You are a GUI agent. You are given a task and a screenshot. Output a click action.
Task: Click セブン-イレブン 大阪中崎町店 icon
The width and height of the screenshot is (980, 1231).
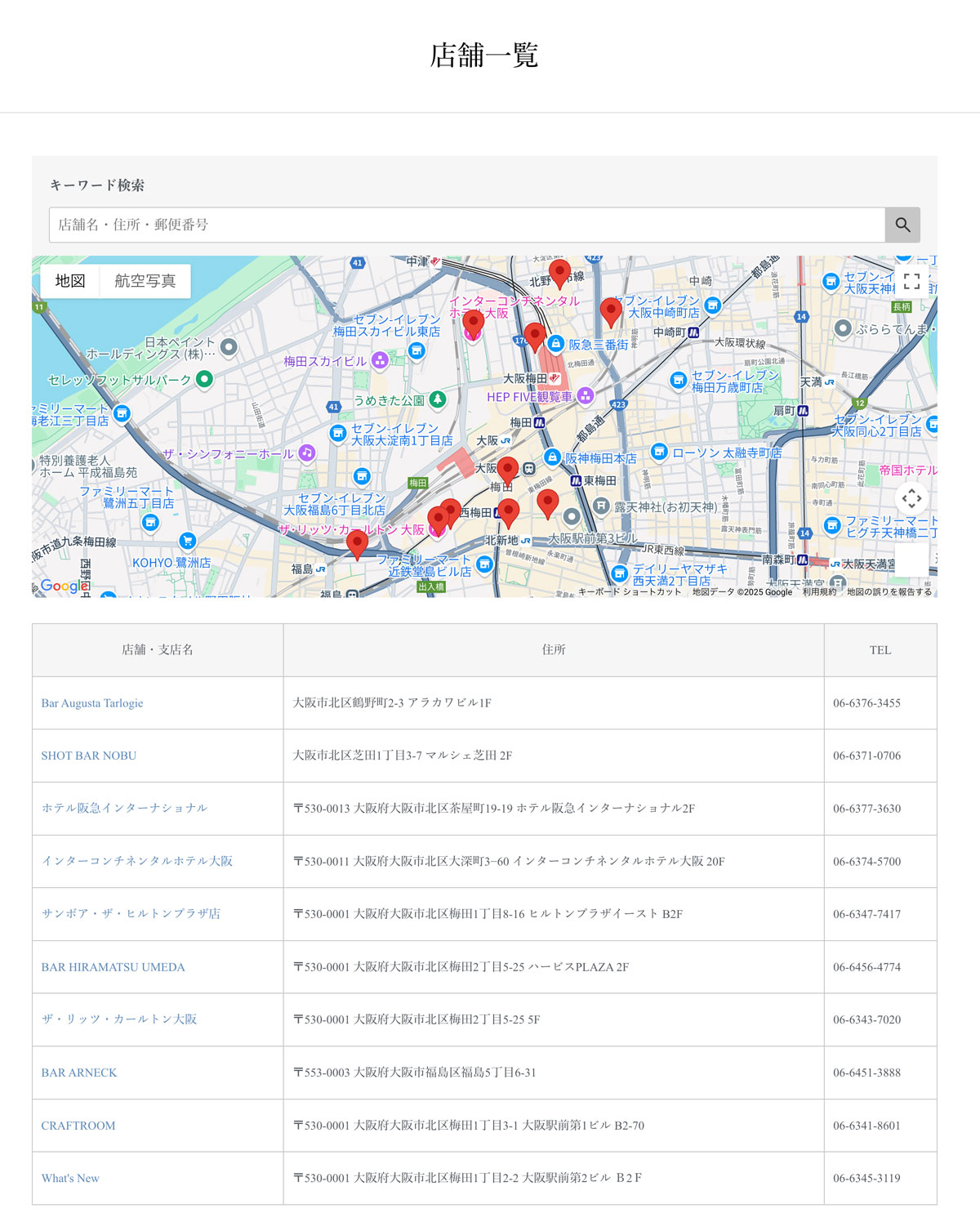pos(712,306)
